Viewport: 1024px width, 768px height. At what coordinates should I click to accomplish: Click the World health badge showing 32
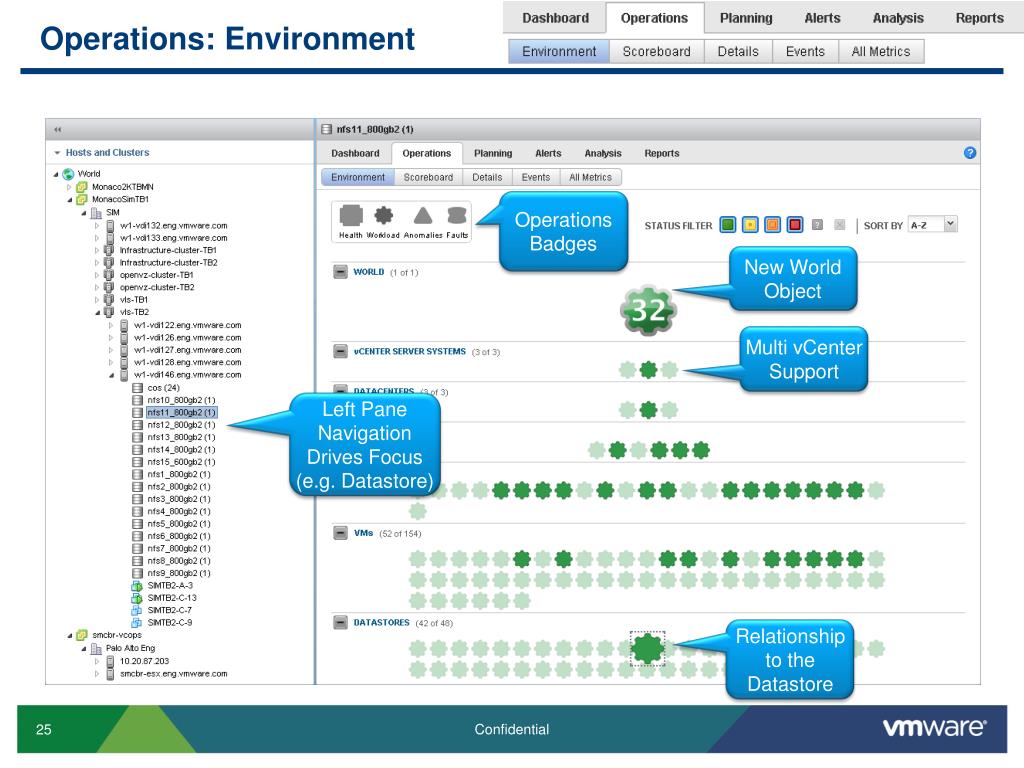648,310
